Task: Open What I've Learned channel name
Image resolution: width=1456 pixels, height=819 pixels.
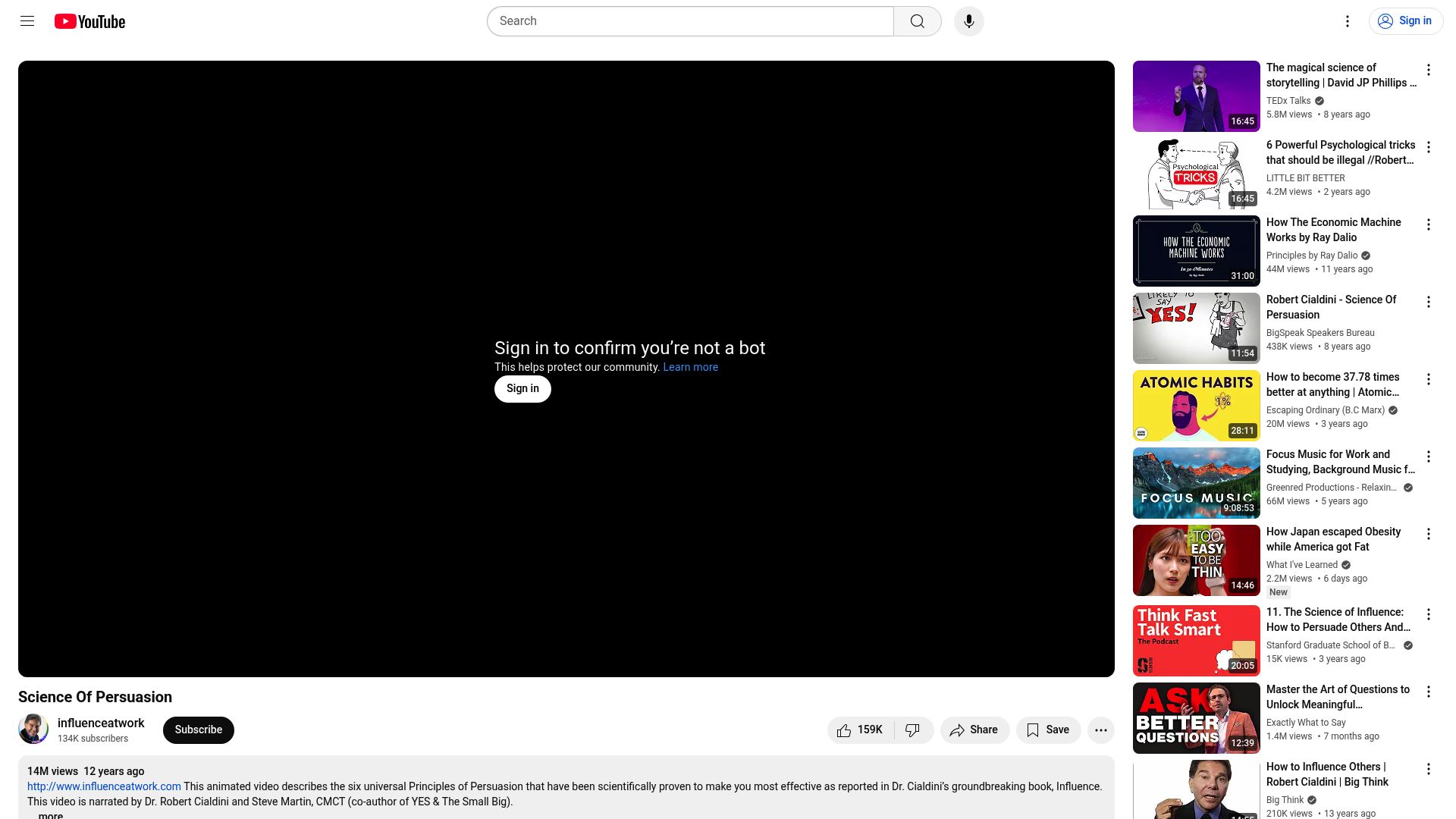Action: [1302, 565]
